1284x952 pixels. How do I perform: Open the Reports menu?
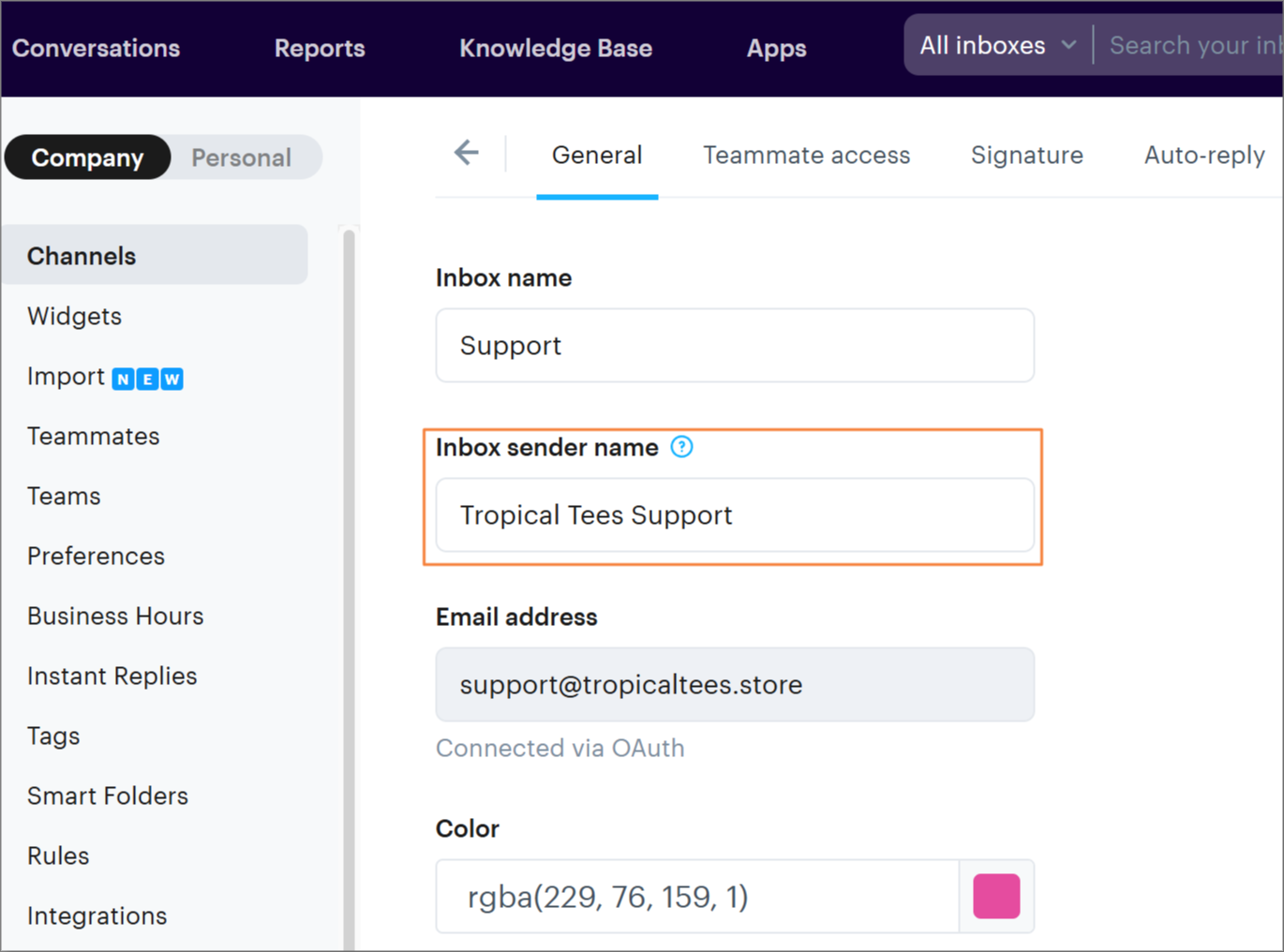(x=320, y=48)
